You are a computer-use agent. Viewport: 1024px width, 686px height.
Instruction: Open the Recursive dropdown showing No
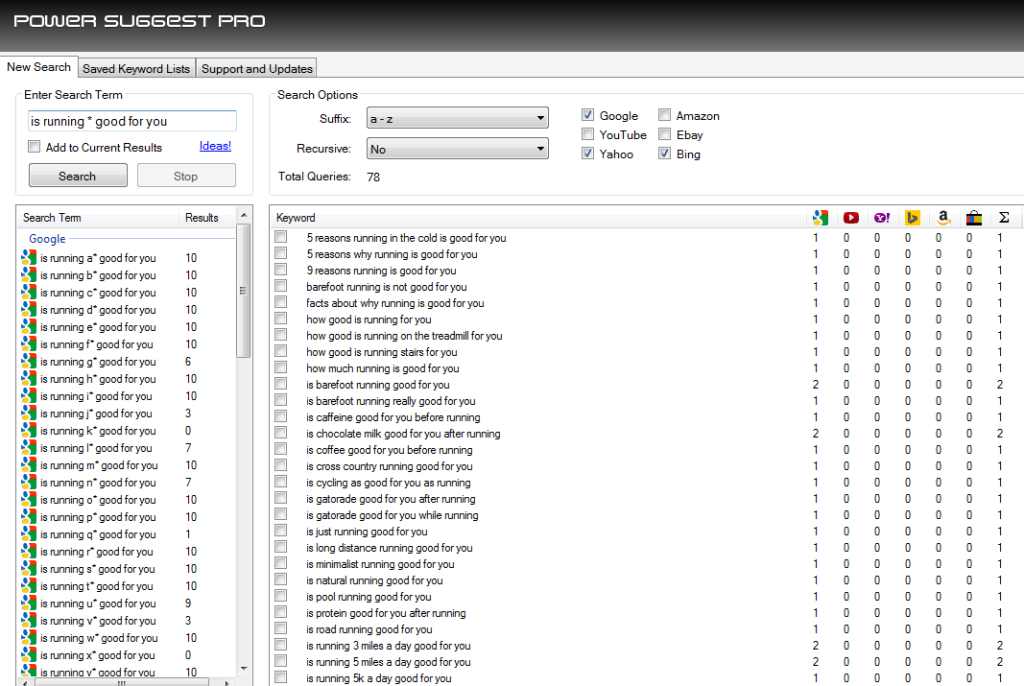[457, 148]
